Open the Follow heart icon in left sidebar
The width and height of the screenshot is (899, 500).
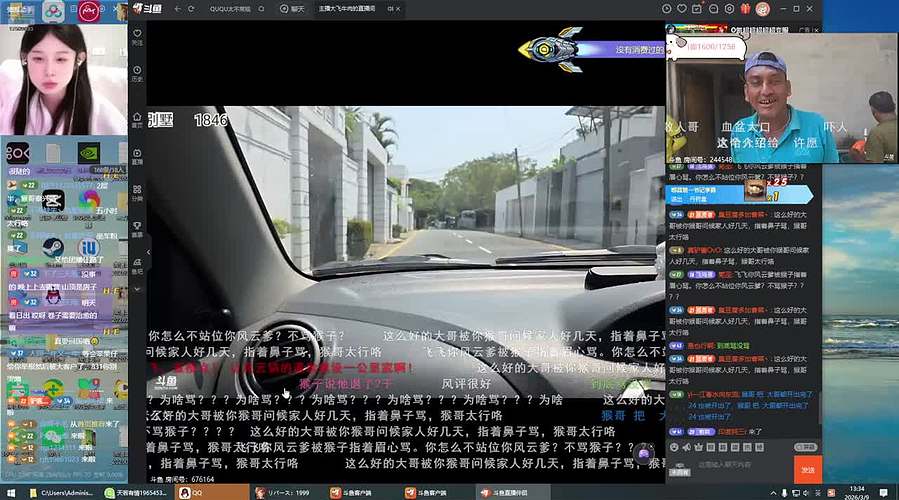(x=137, y=37)
